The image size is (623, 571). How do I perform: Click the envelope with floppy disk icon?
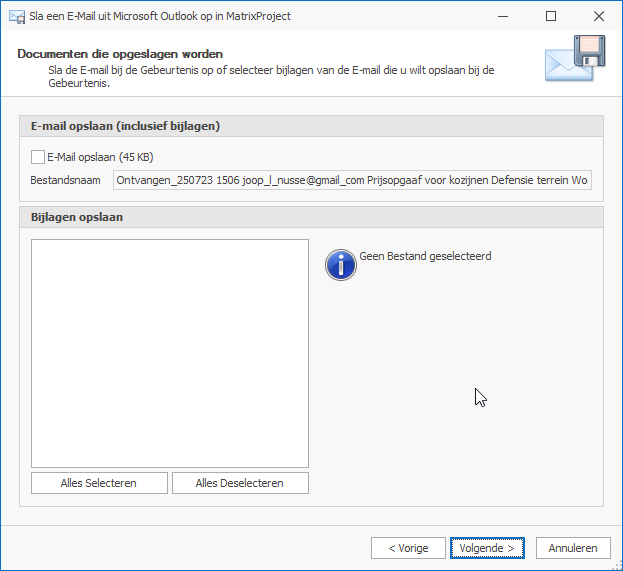[575, 58]
